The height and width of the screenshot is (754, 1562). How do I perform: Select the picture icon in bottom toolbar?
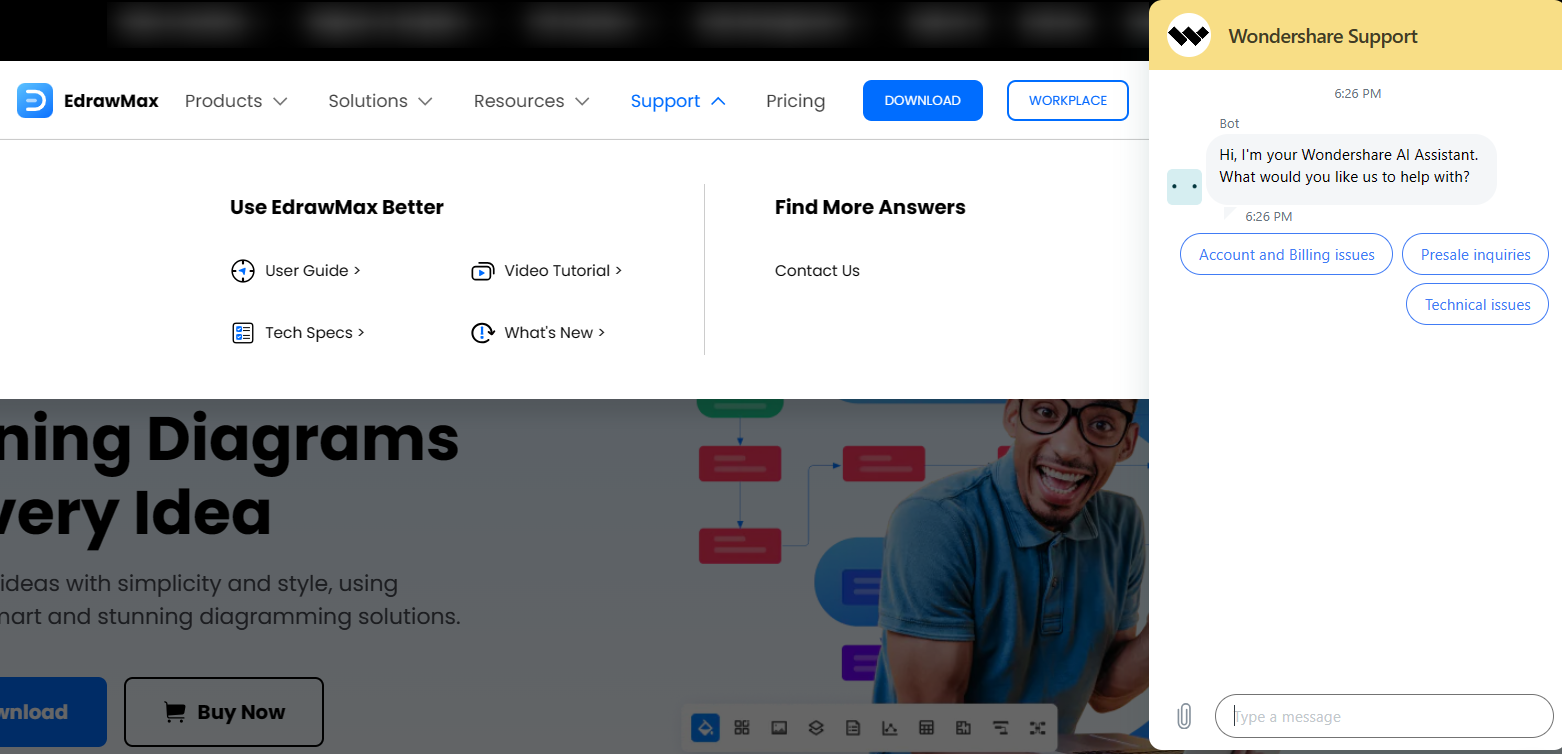pos(779,727)
